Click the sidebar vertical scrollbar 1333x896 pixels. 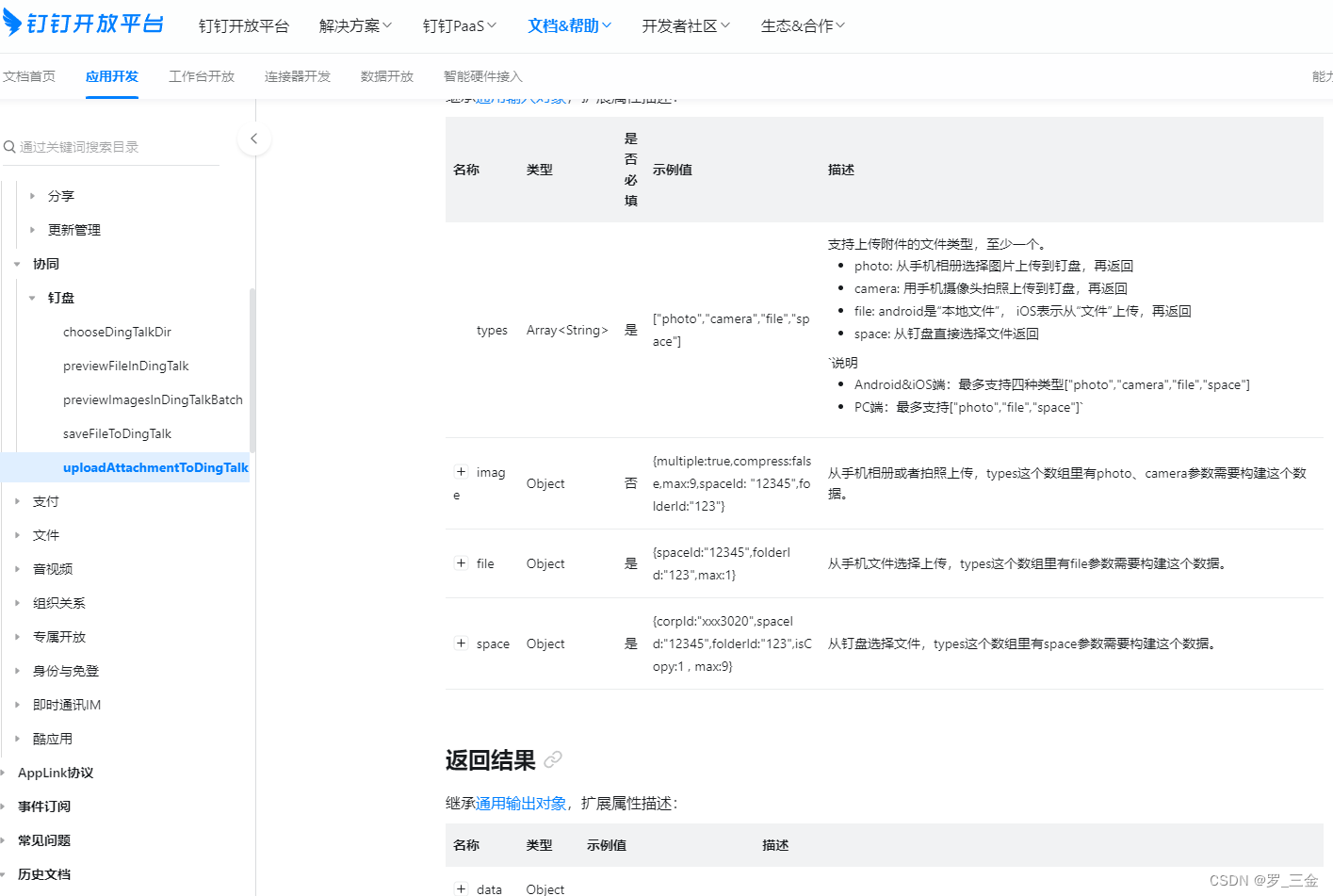pyautogui.click(x=252, y=369)
